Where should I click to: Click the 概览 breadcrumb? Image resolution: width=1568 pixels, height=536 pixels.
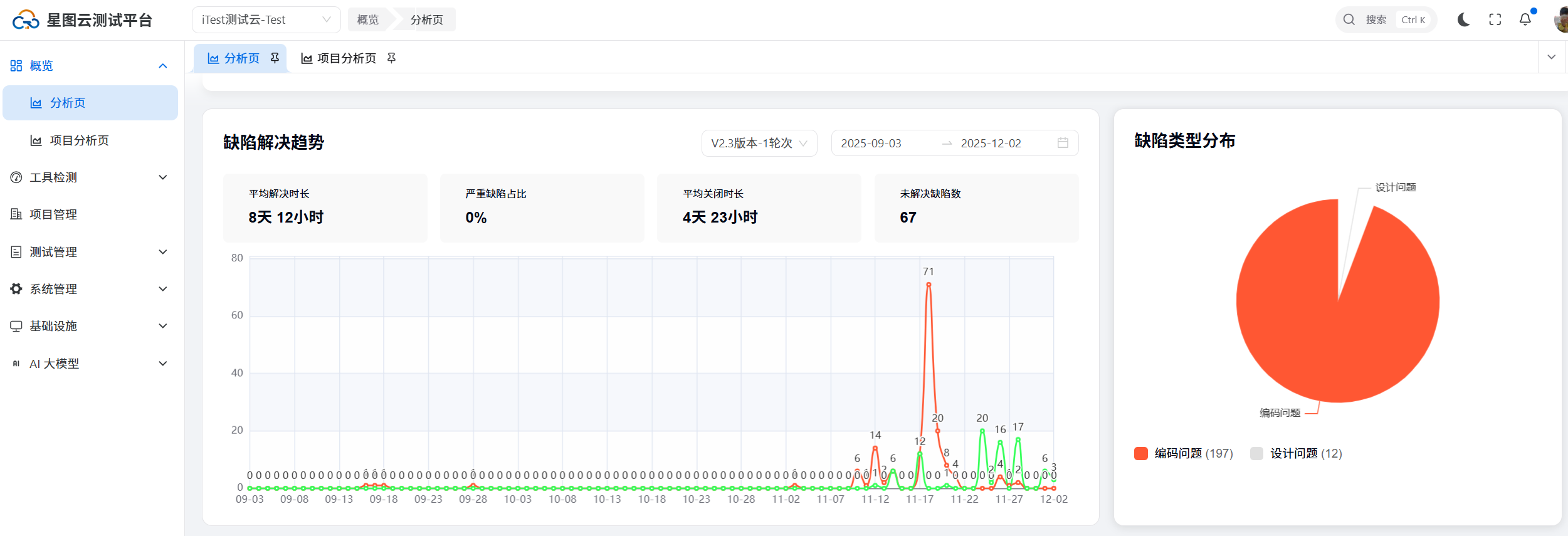(x=368, y=20)
